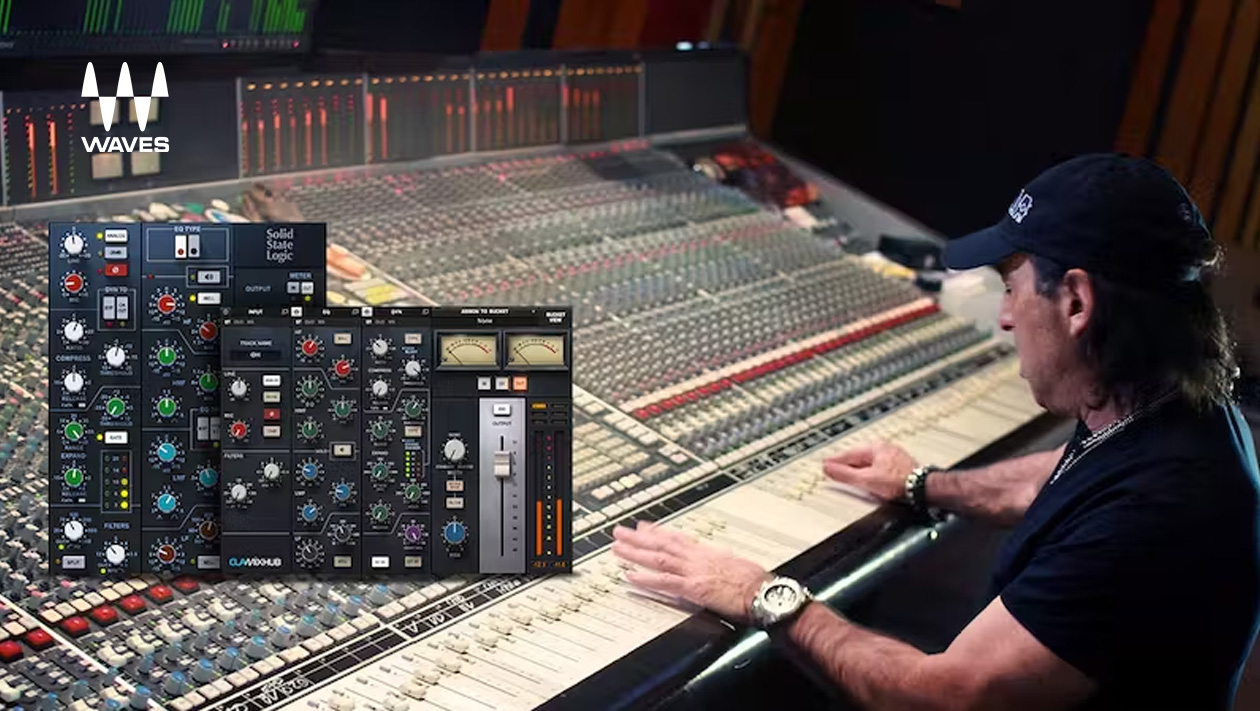Click SPLIT button in SSL Filters section
The width and height of the screenshot is (1260, 711).
(73, 563)
